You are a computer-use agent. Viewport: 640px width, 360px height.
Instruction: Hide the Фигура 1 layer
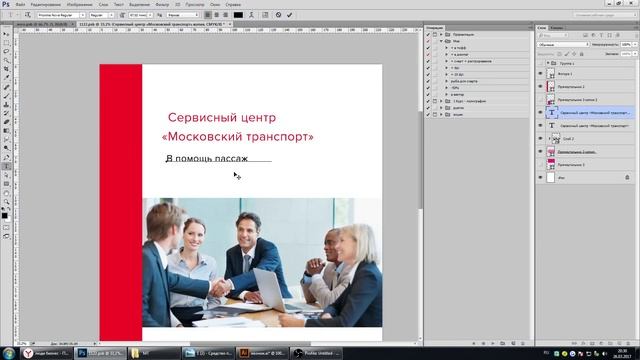540,74
